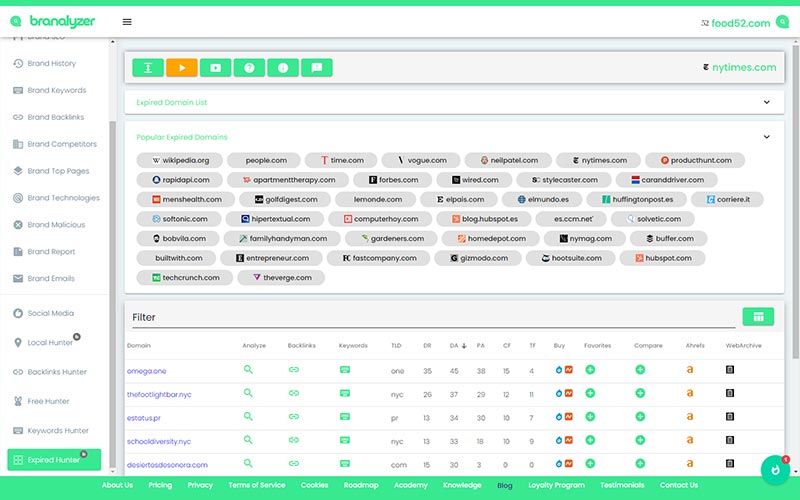This screenshot has width=800, height=500.
Task: Click the Filter input field
Action: [x=434, y=317]
